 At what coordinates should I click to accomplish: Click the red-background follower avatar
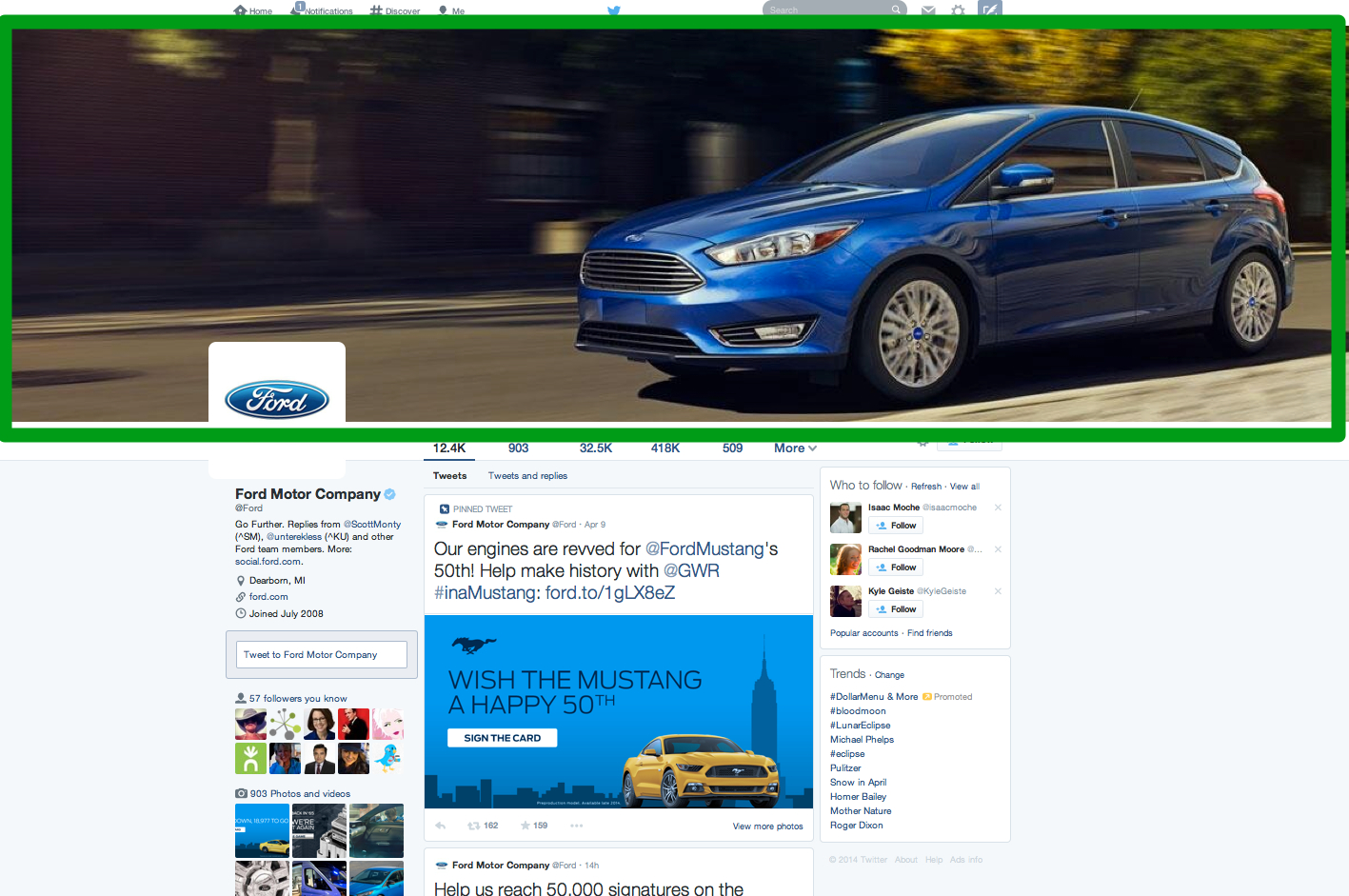(353, 724)
